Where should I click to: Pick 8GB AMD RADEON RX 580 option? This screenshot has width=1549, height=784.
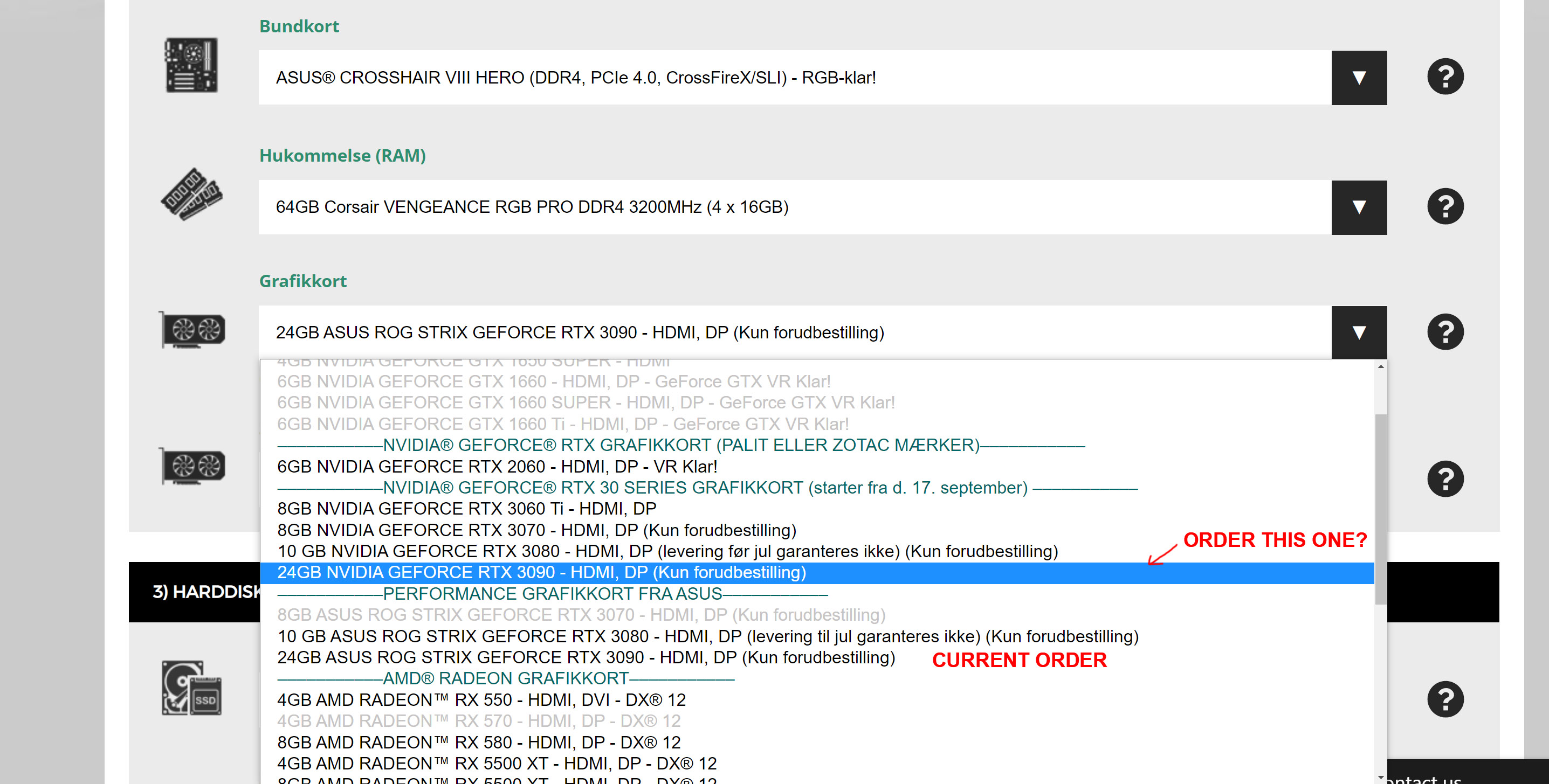[817, 743]
